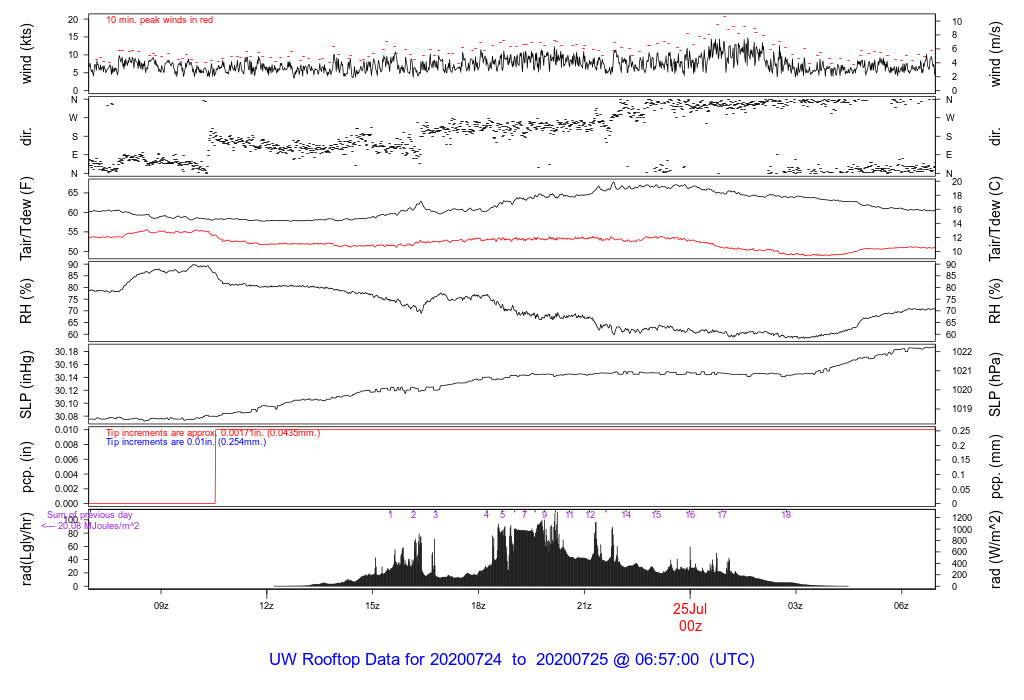The image size is (1024, 700).
Task: Click the purple hour marker '17'
Action: (722, 515)
